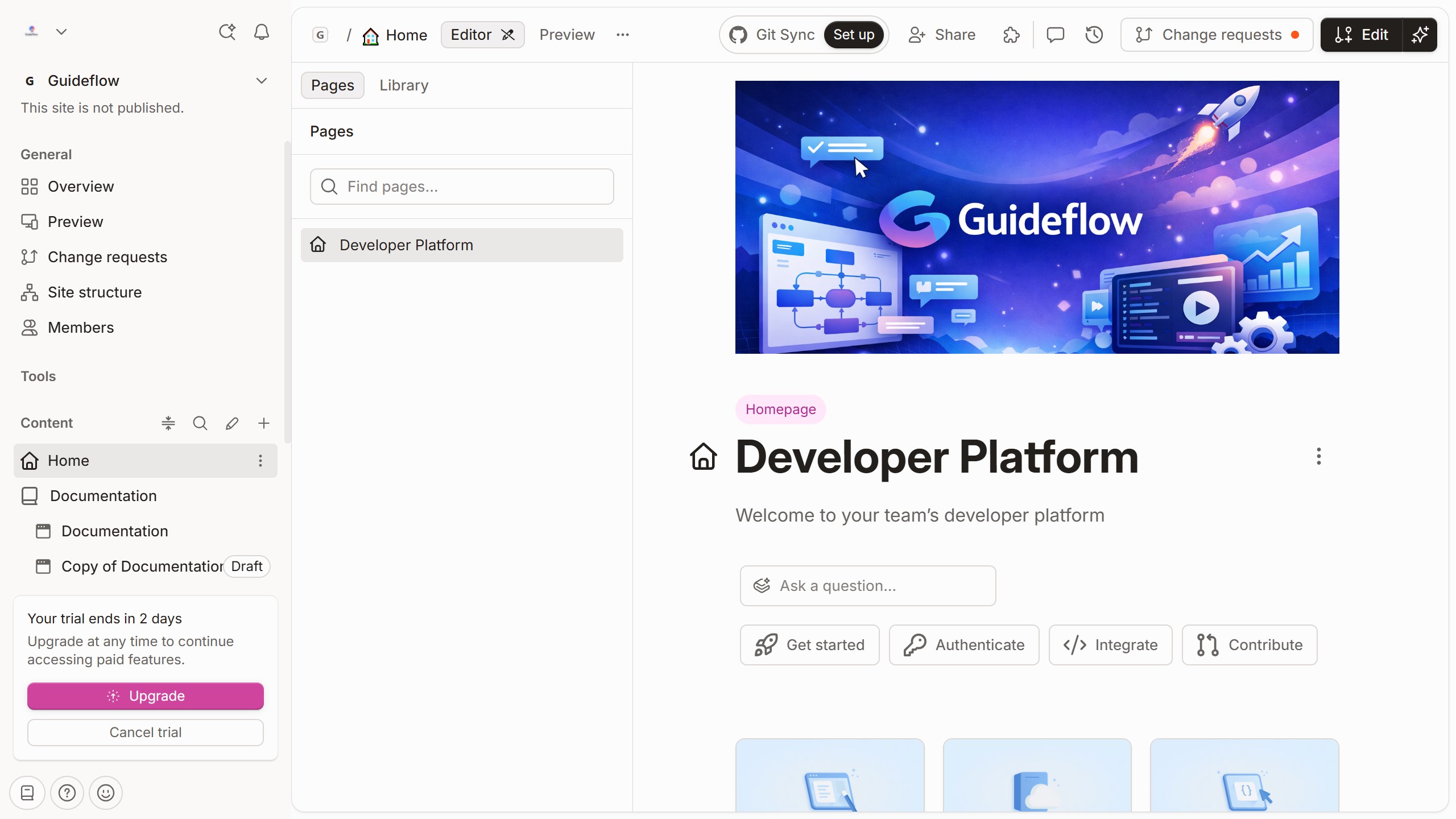Open Preview in the left sidebar

pyautogui.click(x=145, y=222)
